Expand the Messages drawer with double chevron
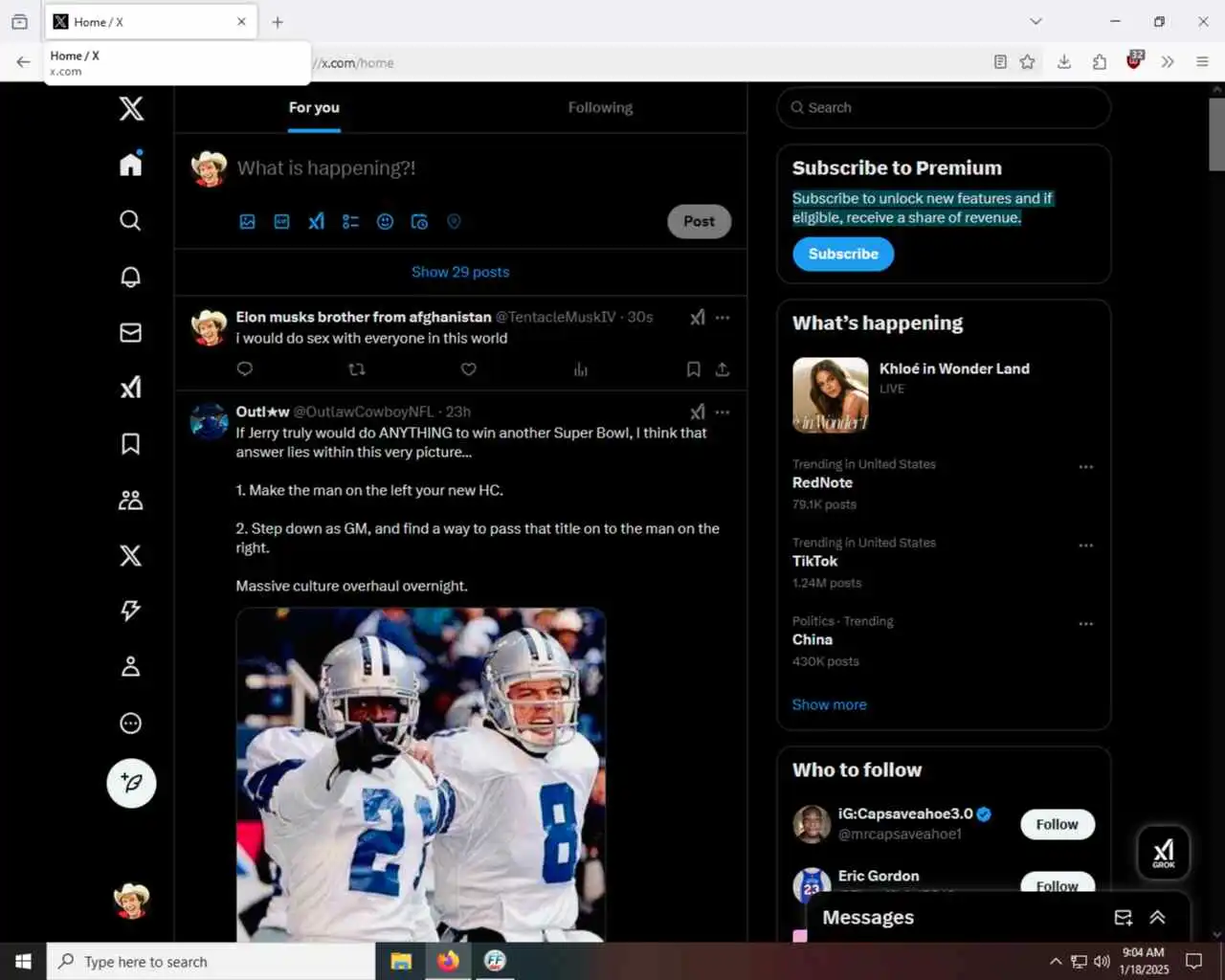This screenshot has height=980, width=1225. coord(1157,918)
